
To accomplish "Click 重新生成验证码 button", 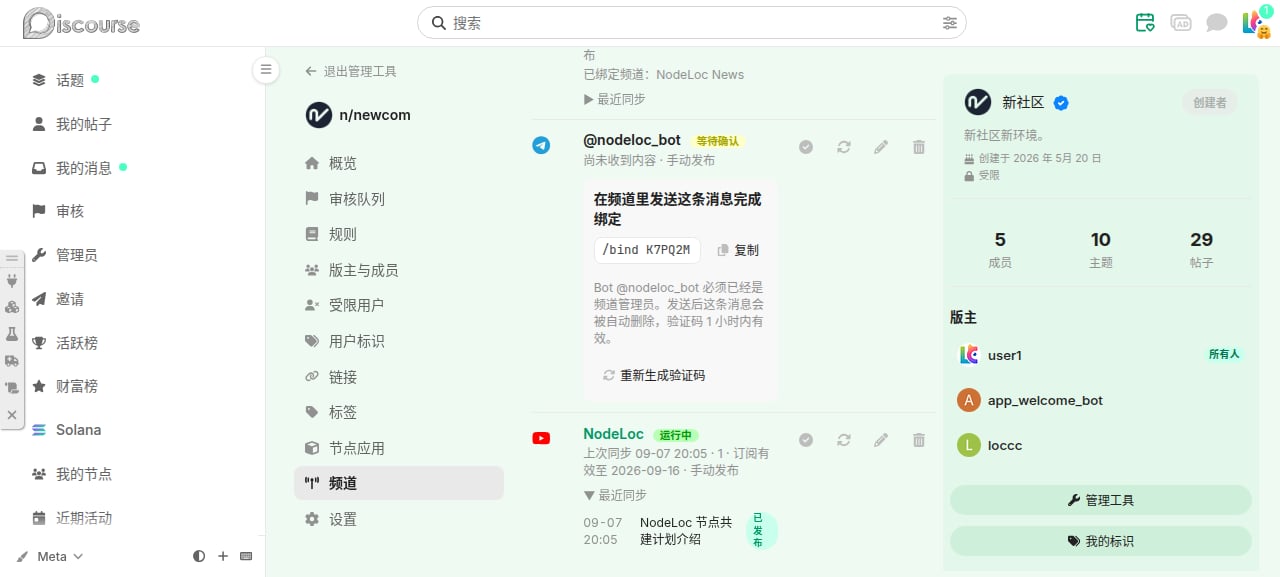I will click(x=654, y=376).
